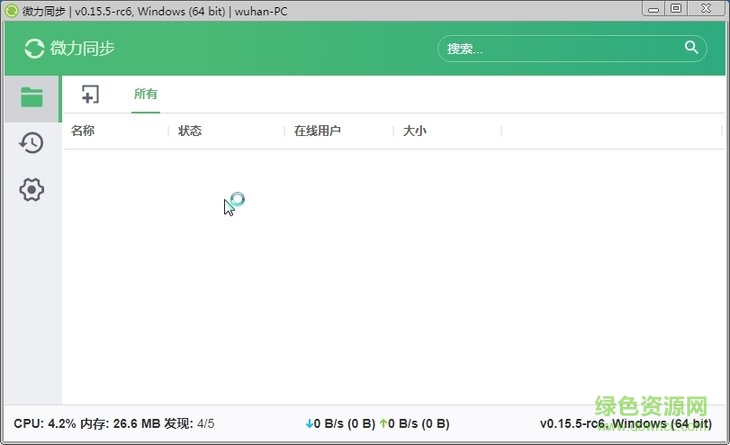Sort by 在线用户 column header
The image size is (730, 445).
point(318,131)
